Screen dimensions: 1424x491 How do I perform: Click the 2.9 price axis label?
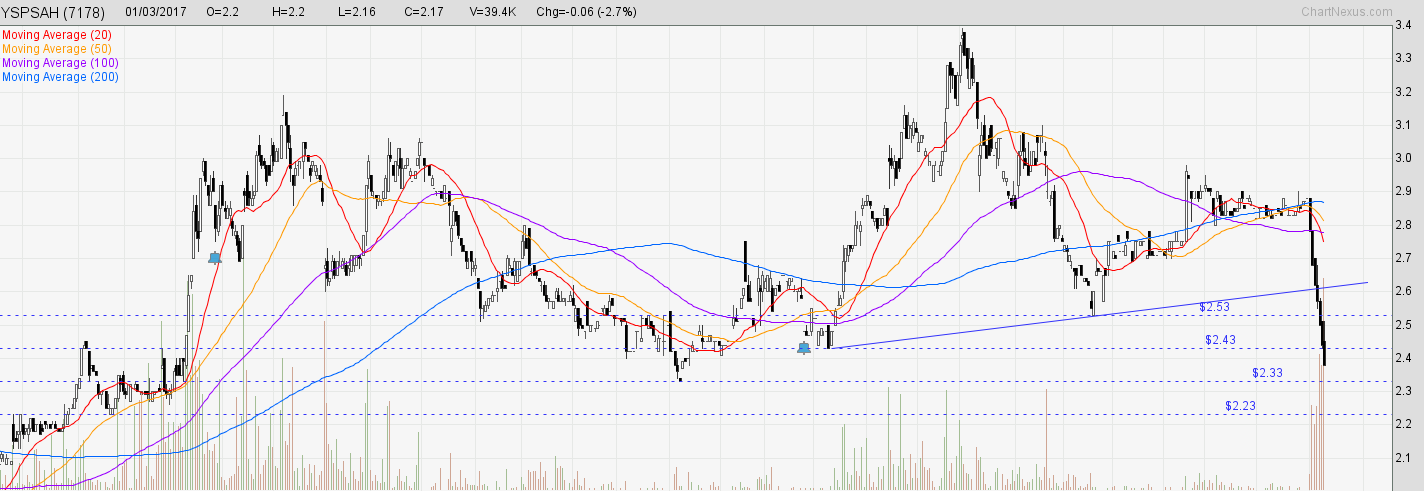(1403, 191)
